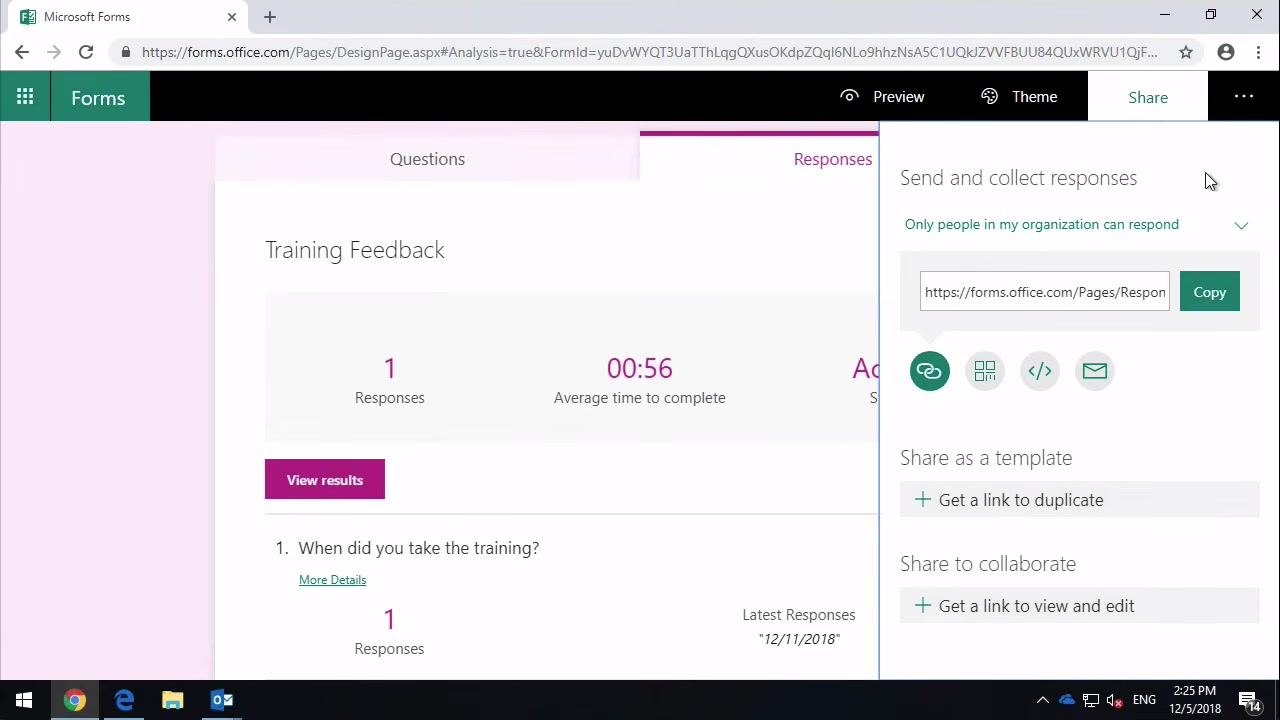The image size is (1280, 720).
Task: Open the Theme option
Action: (x=1018, y=97)
